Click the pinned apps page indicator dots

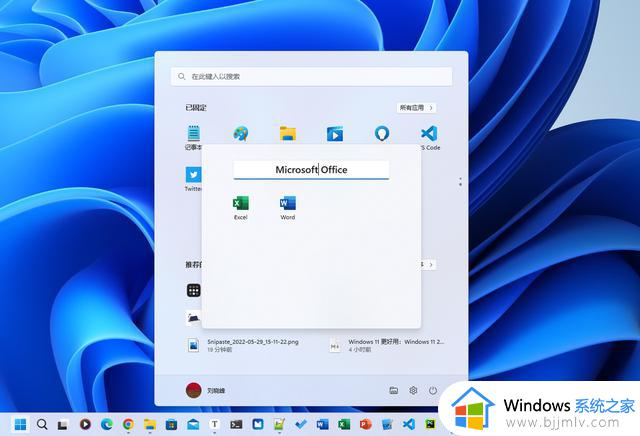pos(460,182)
